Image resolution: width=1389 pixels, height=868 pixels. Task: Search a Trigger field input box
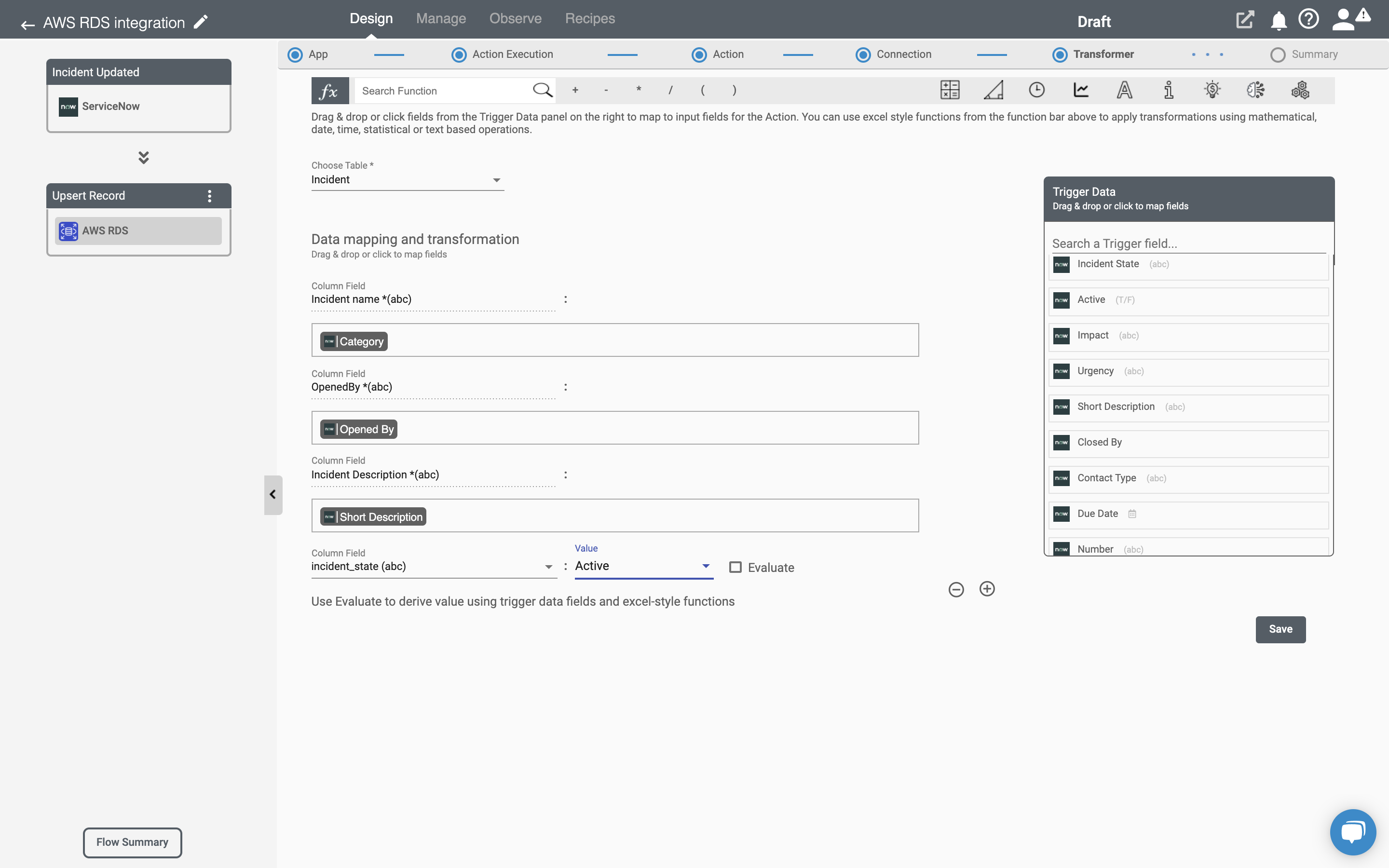1188,243
